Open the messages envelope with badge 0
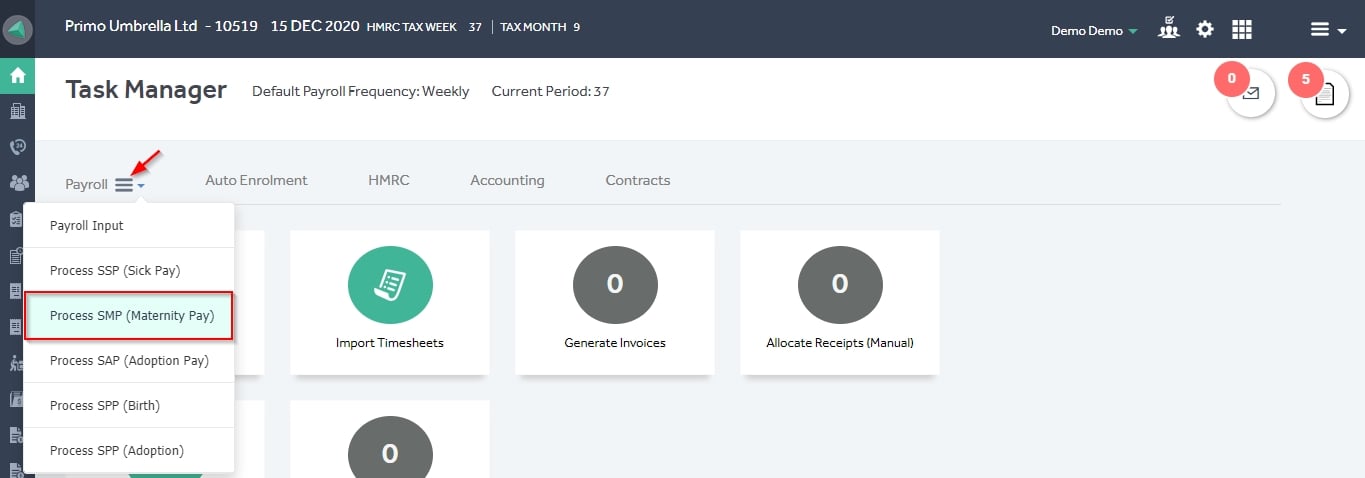Image resolution: width=1365 pixels, height=478 pixels. coord(1250,94)
